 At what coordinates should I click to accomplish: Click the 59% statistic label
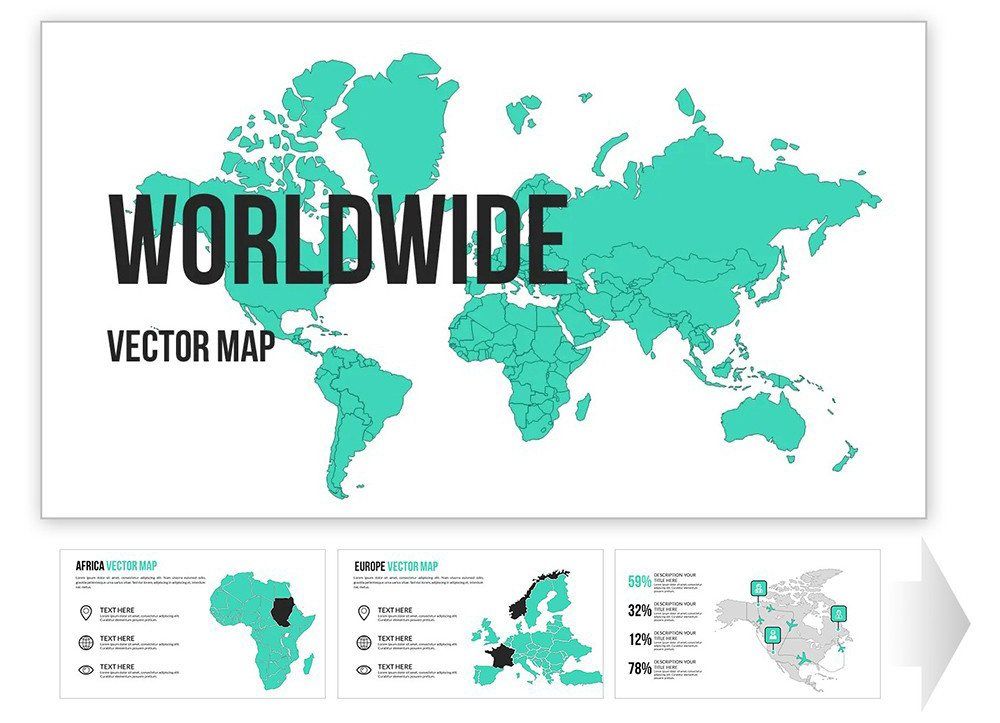click(x=640, y=581)
